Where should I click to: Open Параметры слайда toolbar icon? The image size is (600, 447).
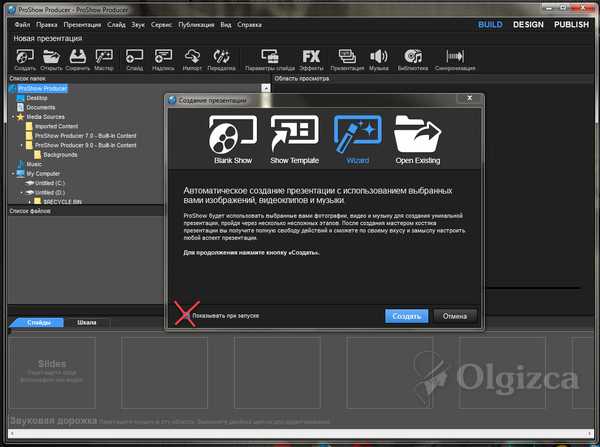pyautogui.click(x=270, y=60)
